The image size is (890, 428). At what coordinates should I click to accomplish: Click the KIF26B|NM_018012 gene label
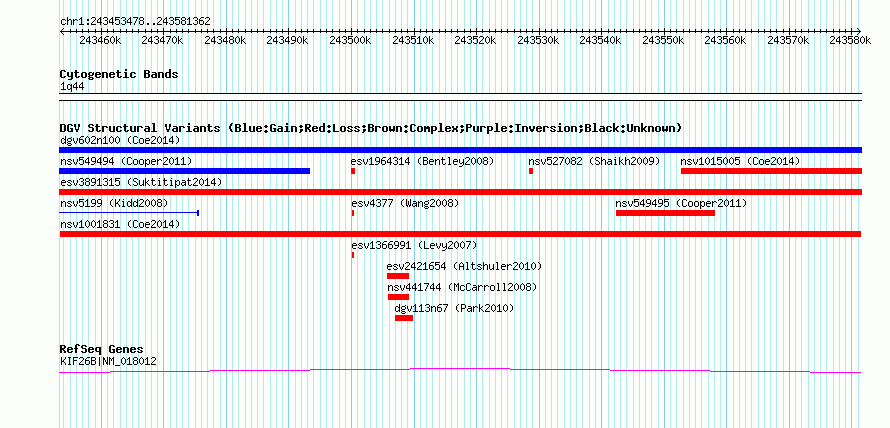coord(108,360)
